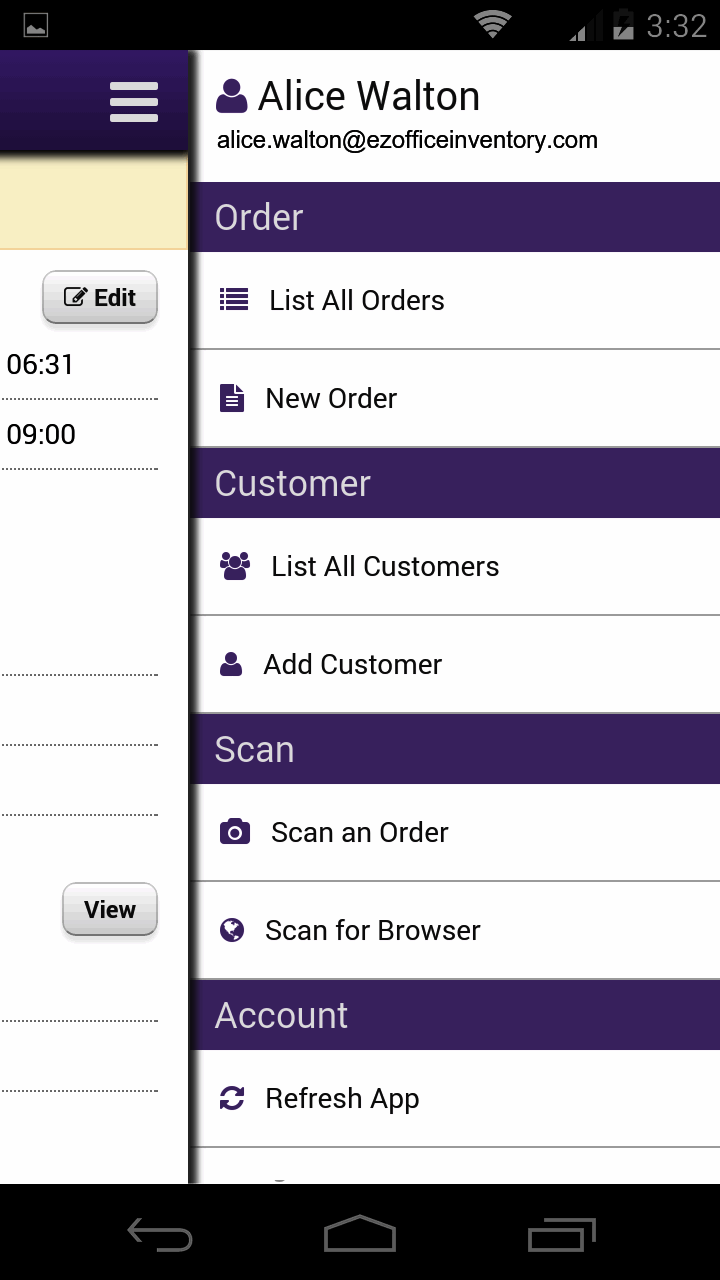This screenshot has height=1280, width=720.
Task: Tap the hamburger menu icon
Action: pyautogui.click(x=134, y=102)
